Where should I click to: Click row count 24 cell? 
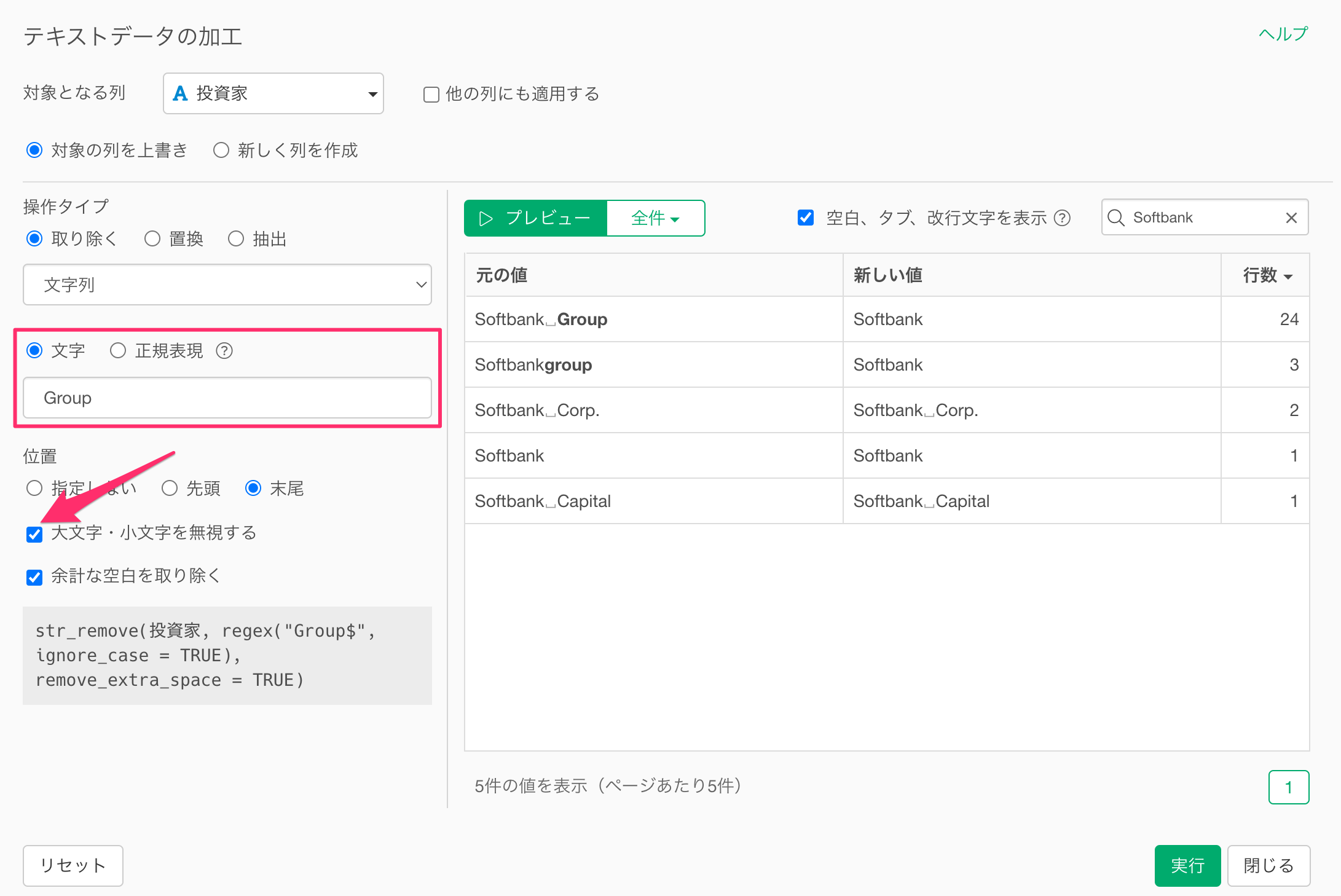coord(1265,320)
